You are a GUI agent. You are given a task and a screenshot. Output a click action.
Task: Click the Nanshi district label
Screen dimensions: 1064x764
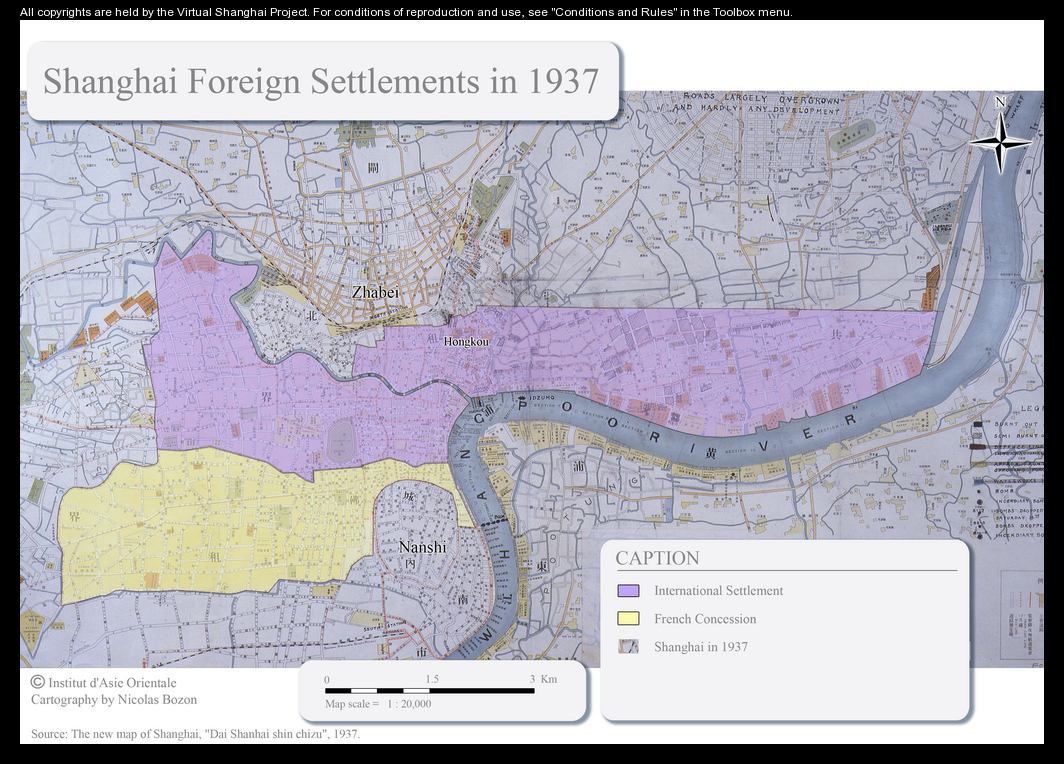tap(422, 547)
